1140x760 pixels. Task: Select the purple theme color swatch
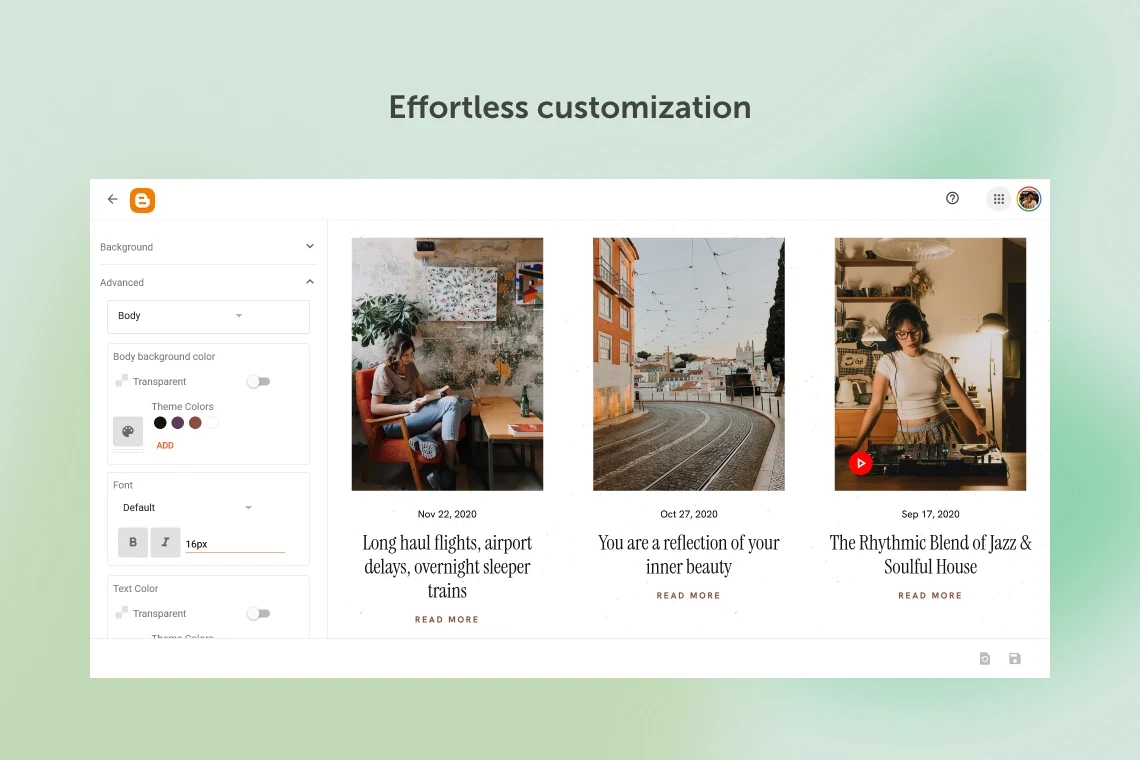177,423
